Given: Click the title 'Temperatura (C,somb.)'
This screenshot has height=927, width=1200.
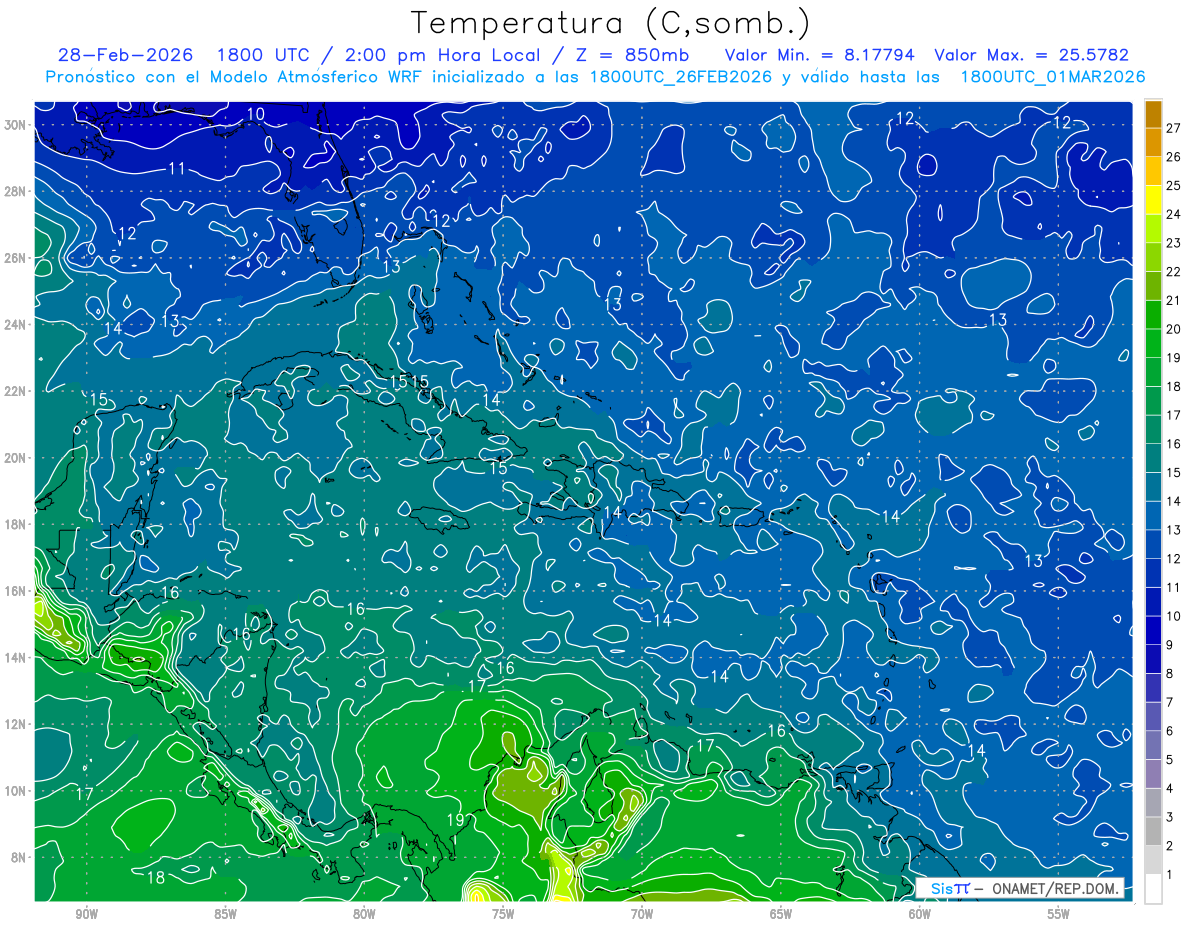Looking at the screenshot, I should point(611,23).
